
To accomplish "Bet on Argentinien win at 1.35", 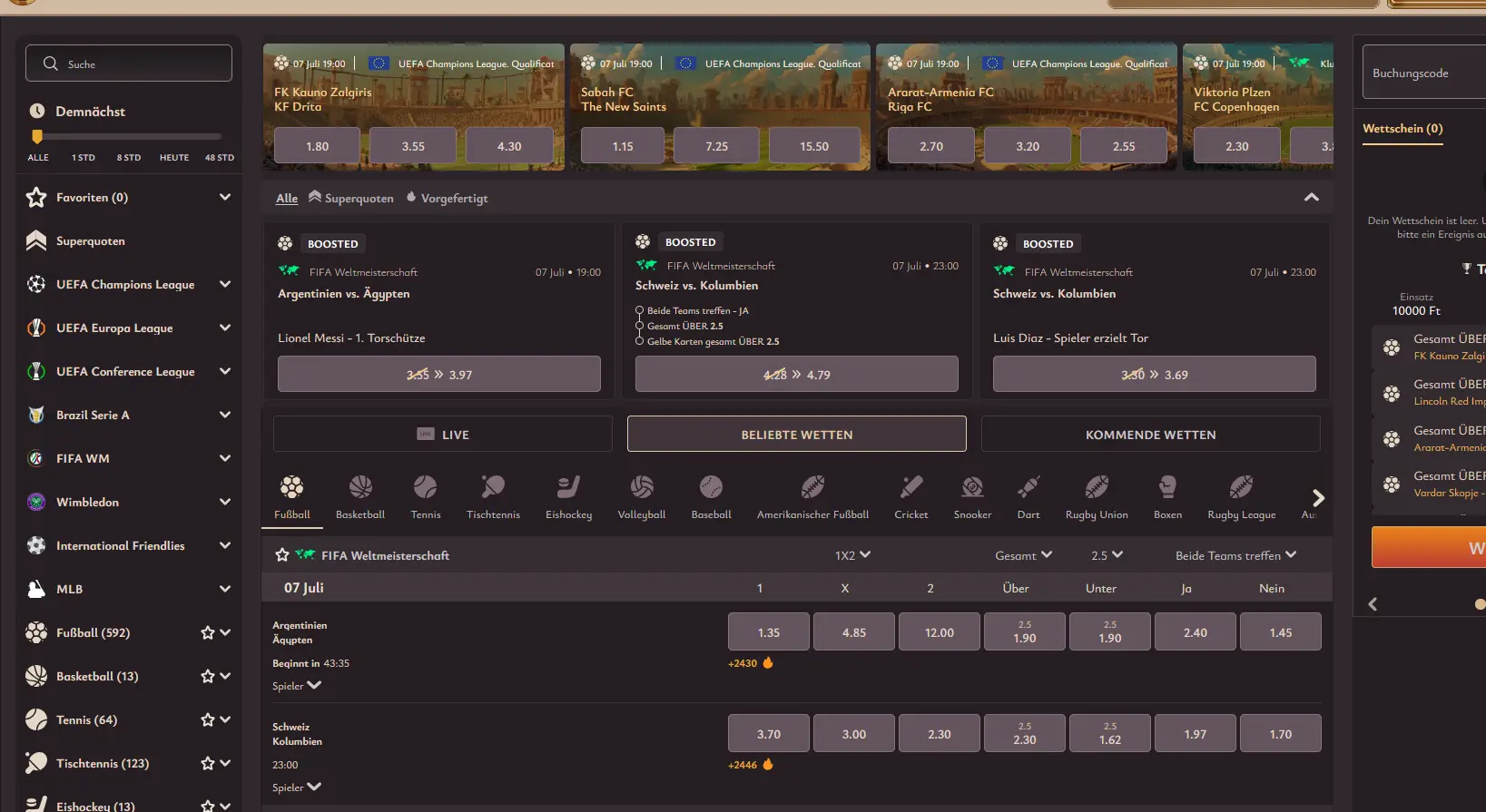I will (769, 632).
